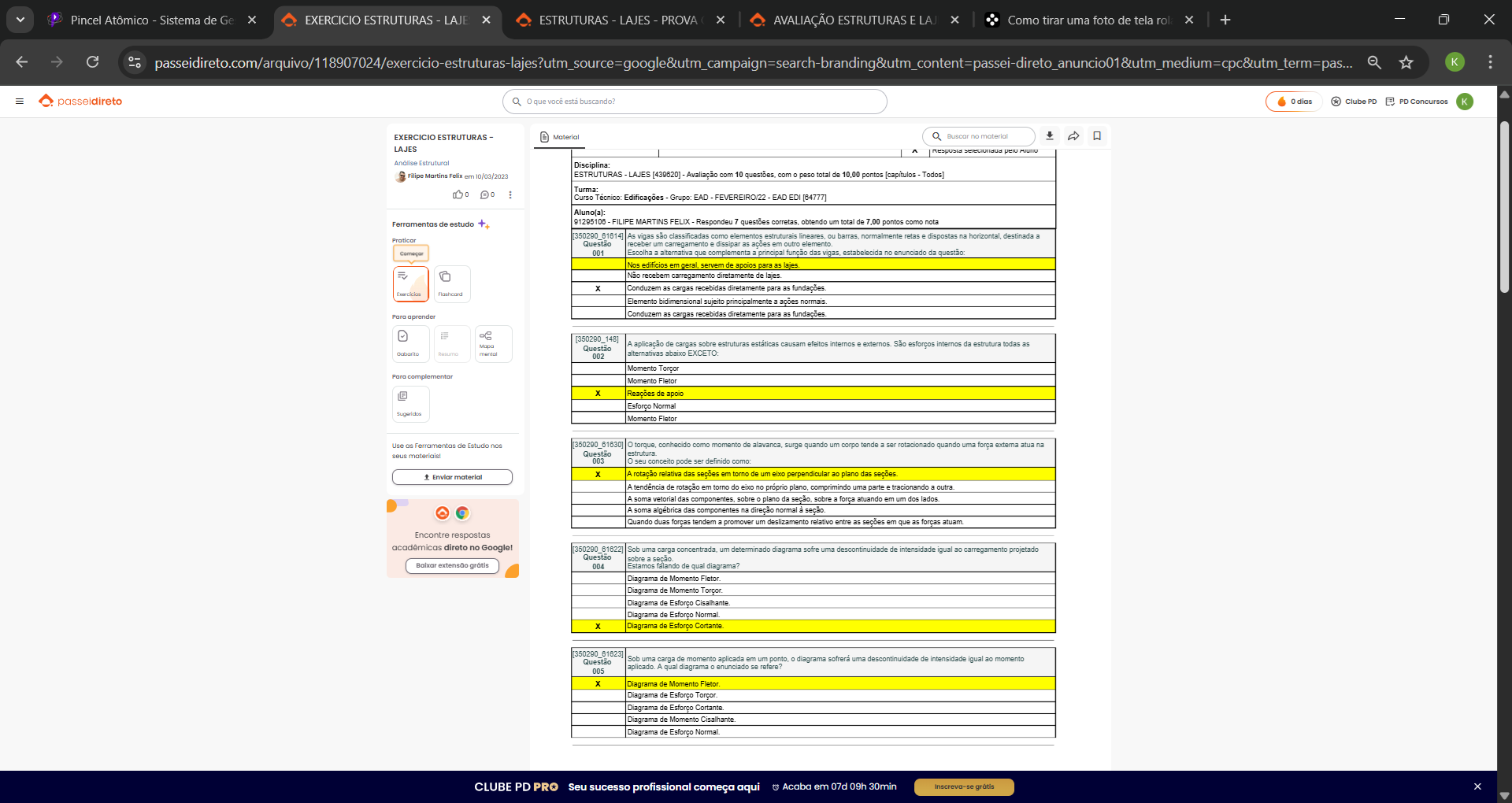Open the Mapa mental tool

pyautogui.click(x=493, y=343)
